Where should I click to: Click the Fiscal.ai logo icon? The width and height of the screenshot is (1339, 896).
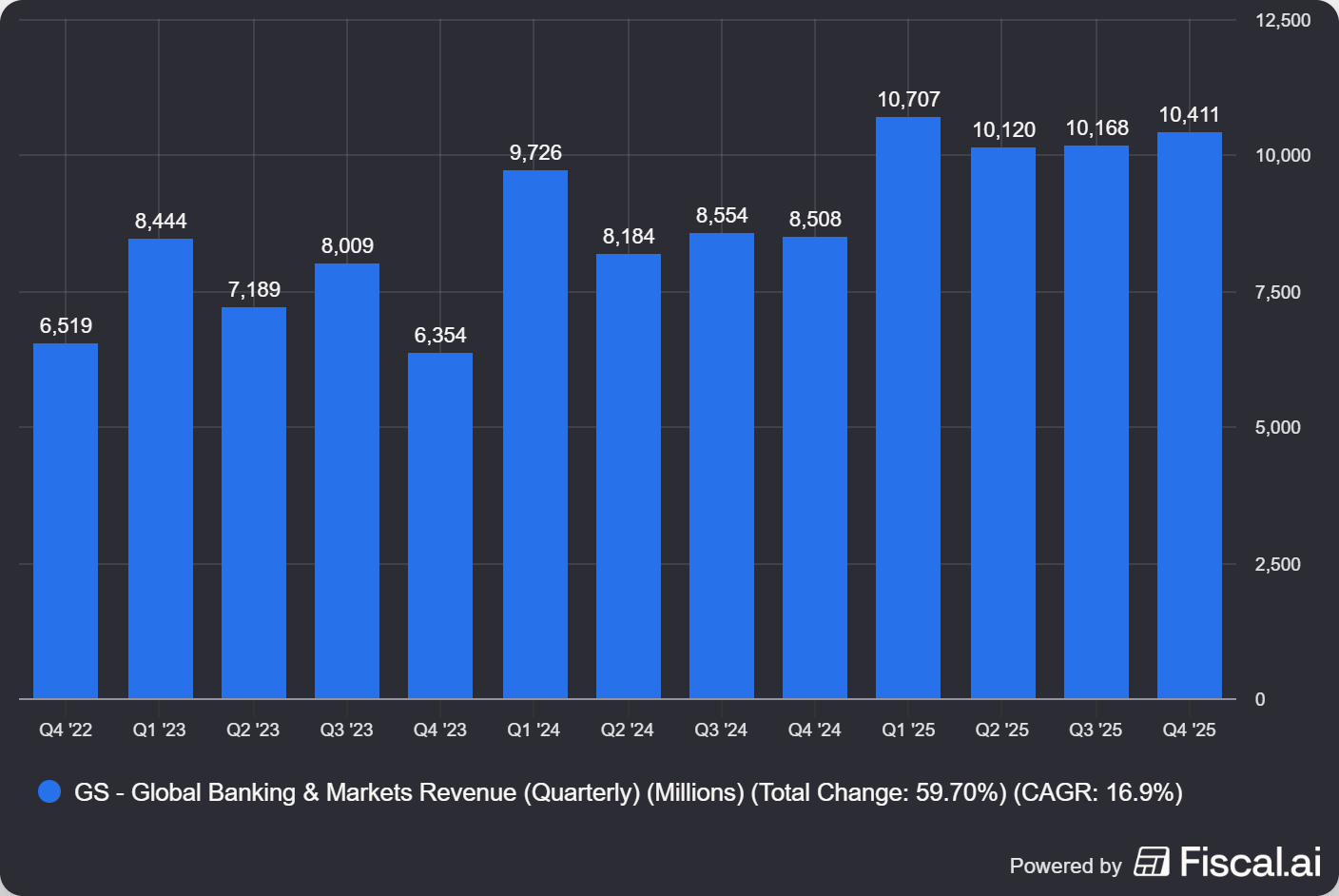pyautogui.click(x=1152, y=862)
